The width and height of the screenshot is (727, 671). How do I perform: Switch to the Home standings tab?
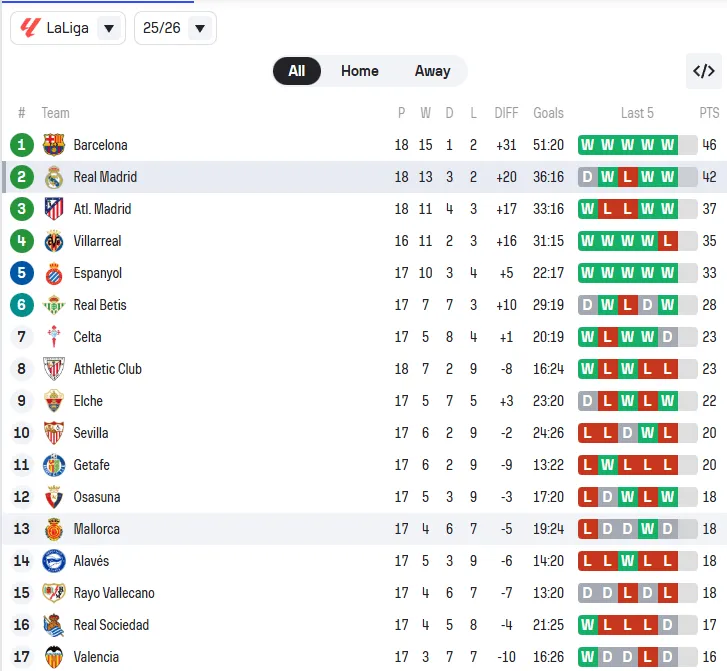click(x=359, y=71)
